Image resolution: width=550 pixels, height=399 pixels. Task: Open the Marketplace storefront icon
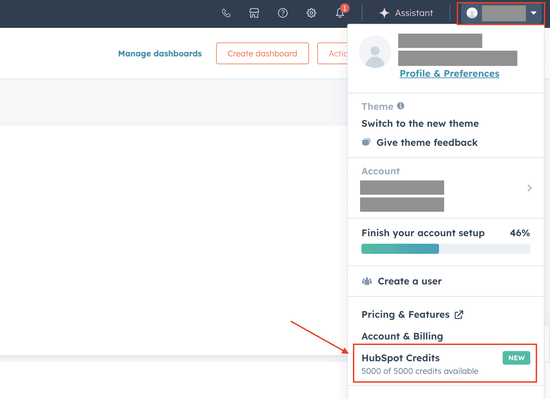[254, 13]
